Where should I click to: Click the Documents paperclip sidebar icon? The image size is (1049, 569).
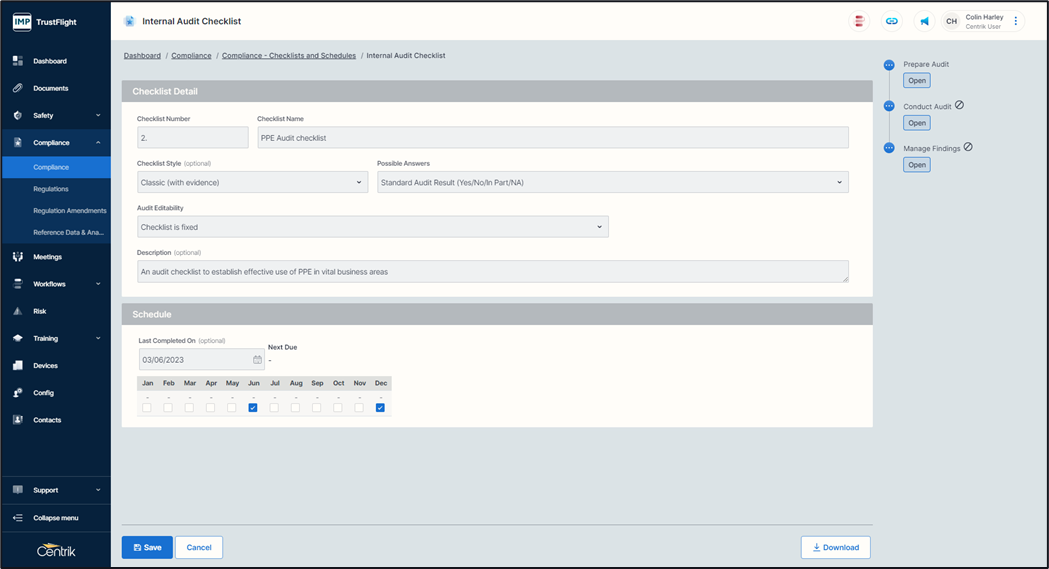(x=18, y=88)
